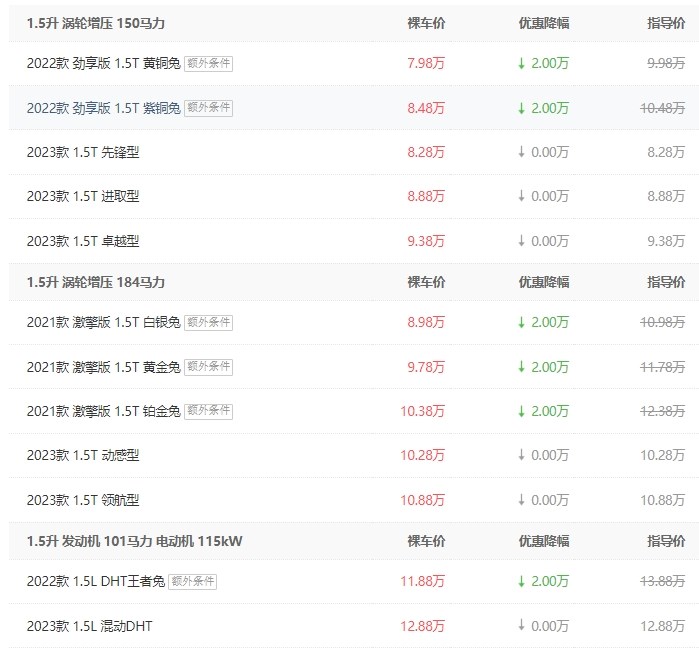Click the struck-through 10.98万 guide price
Image resolution: width=699 pixels, height=653 pixels.
[x=662, y=322]
